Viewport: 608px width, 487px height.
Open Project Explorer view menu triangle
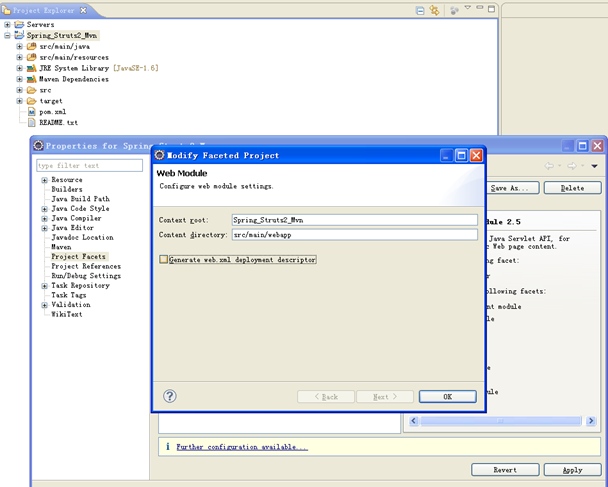tap(468, 7)
